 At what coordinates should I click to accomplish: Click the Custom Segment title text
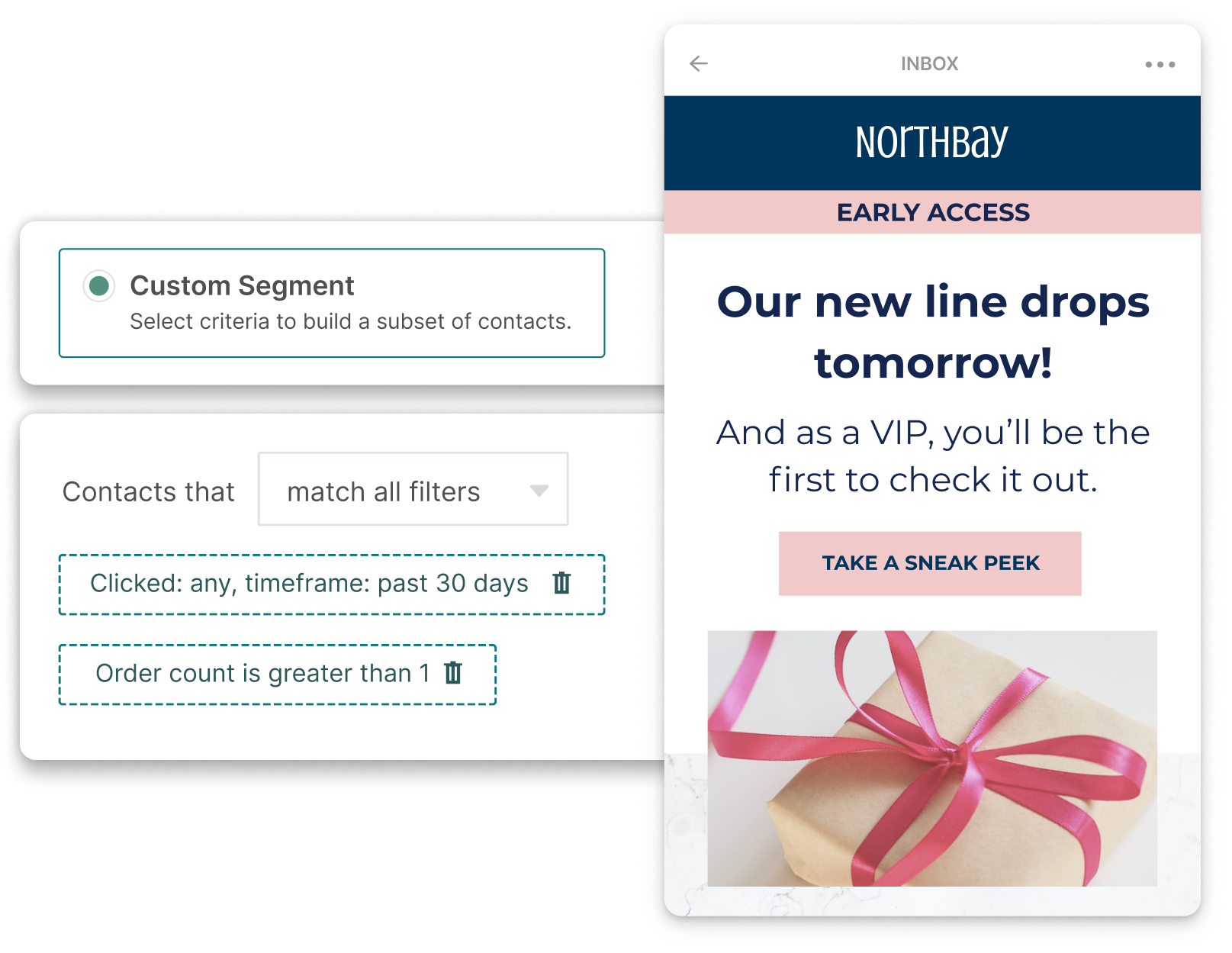242,285
